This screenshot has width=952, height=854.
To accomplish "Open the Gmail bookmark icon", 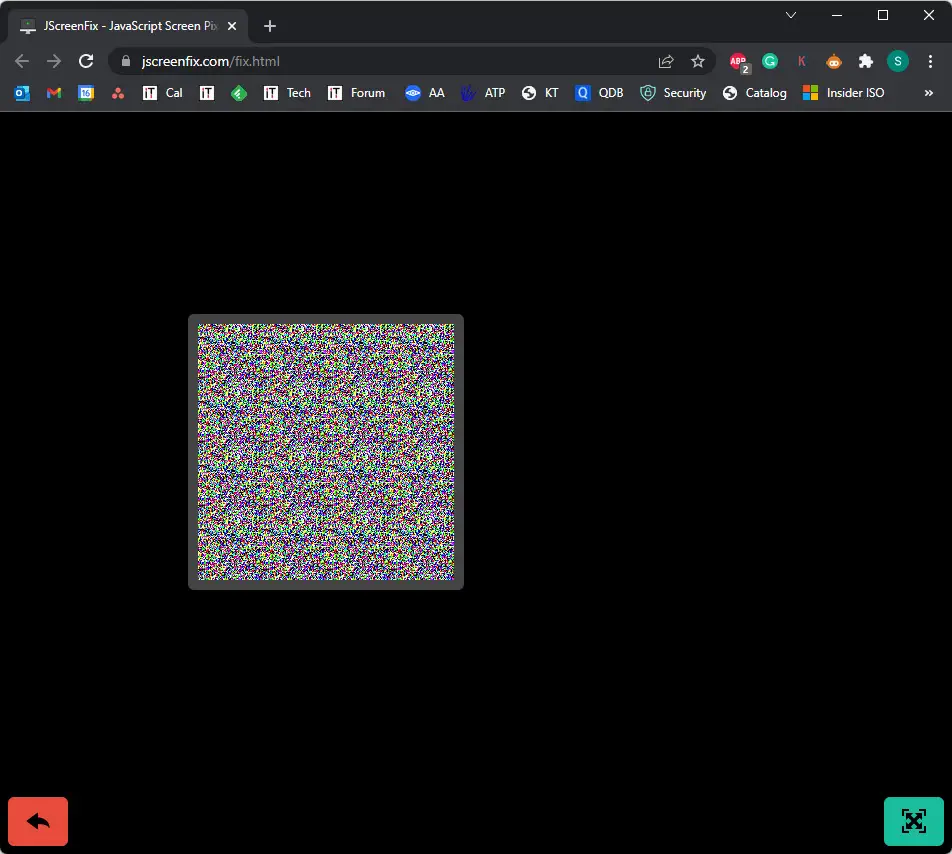I will [x=54, y=93].
